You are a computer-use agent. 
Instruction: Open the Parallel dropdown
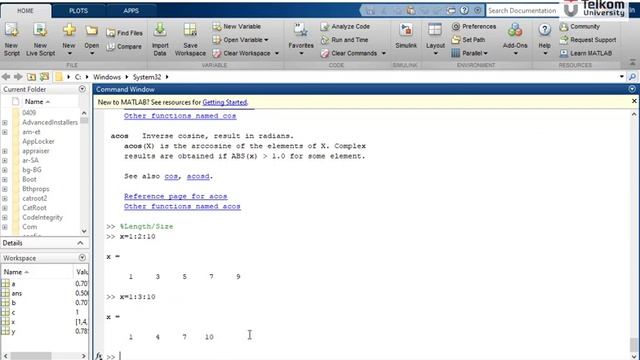click(470, 53)
